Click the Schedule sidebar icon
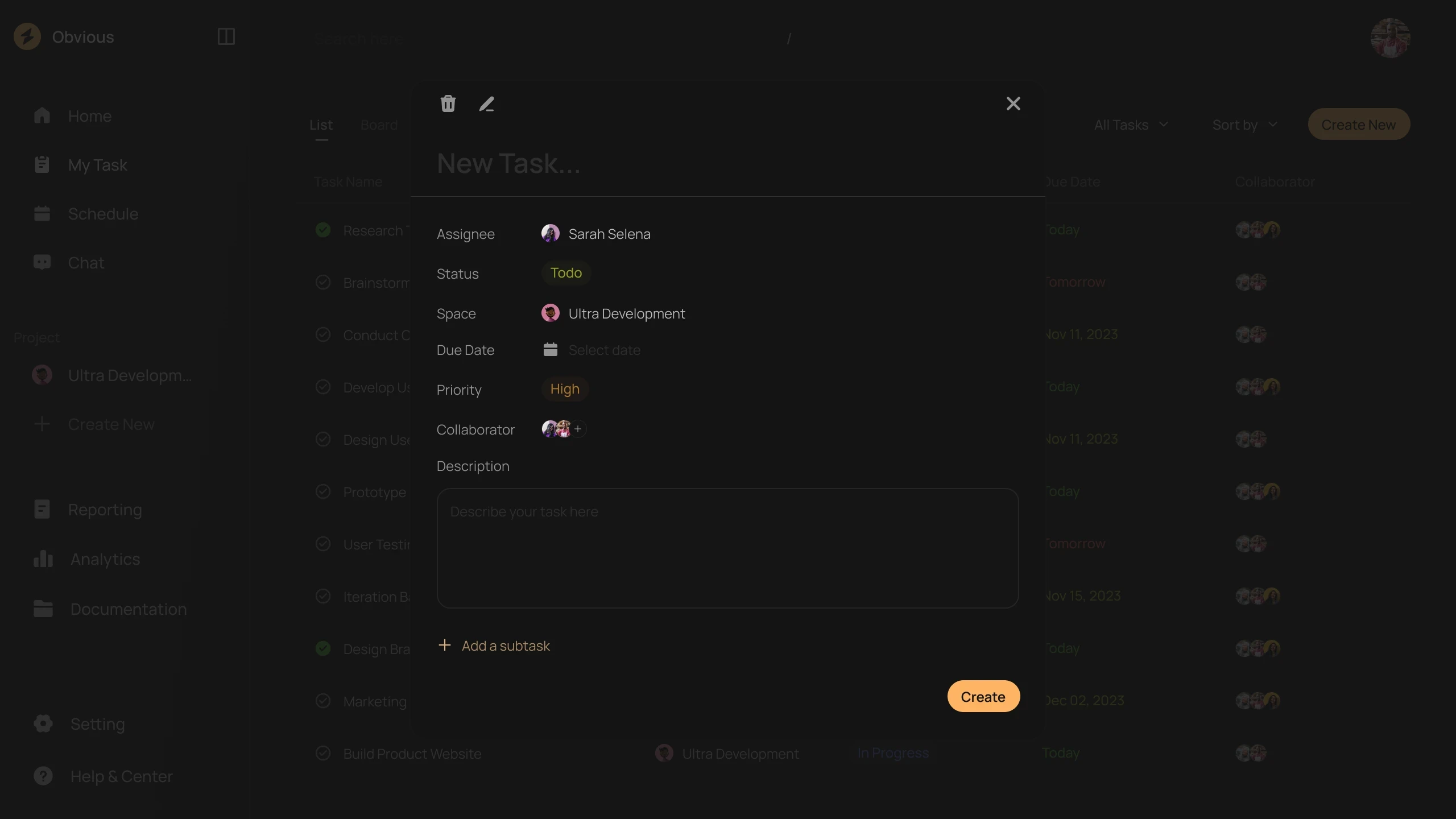This screenshot has height=819, width=1456. click(42, 214)
